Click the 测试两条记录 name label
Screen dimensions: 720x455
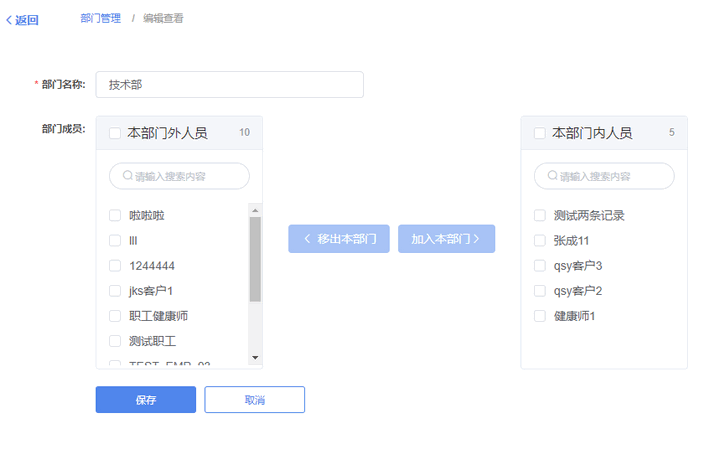[x=589, y=215]
